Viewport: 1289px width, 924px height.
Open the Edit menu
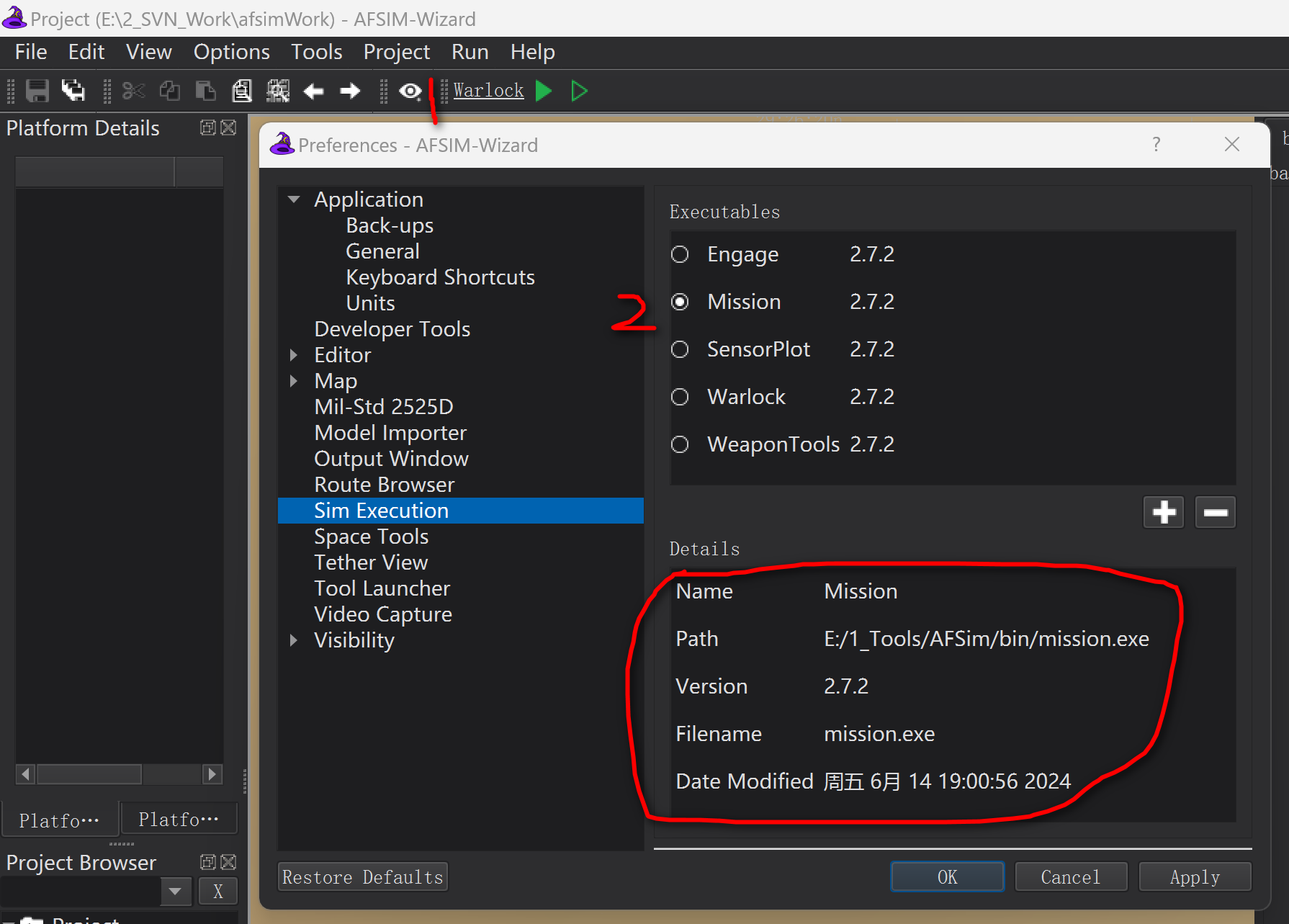(86, 52)
